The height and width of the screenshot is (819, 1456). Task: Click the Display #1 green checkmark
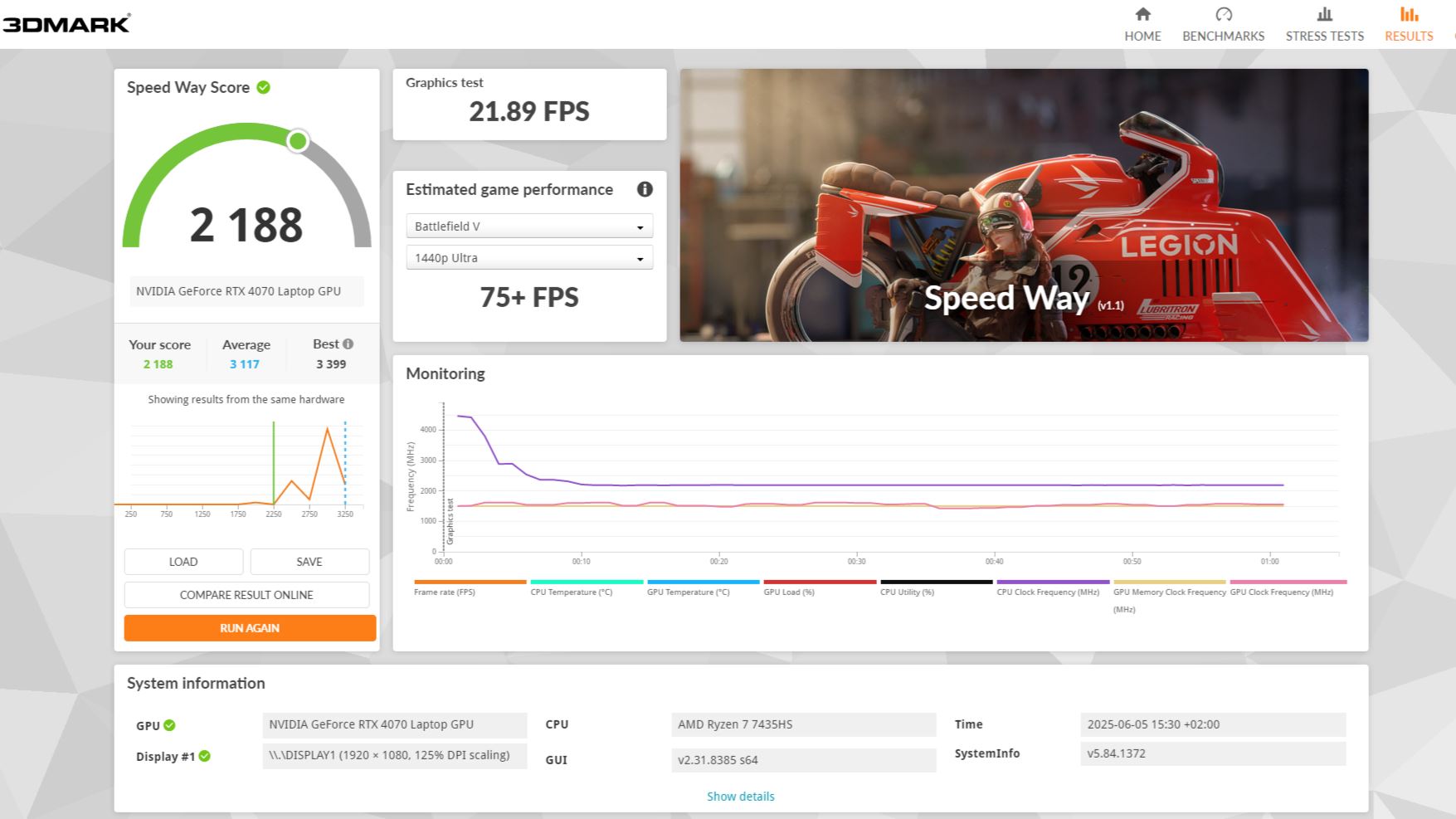point(204,756)
